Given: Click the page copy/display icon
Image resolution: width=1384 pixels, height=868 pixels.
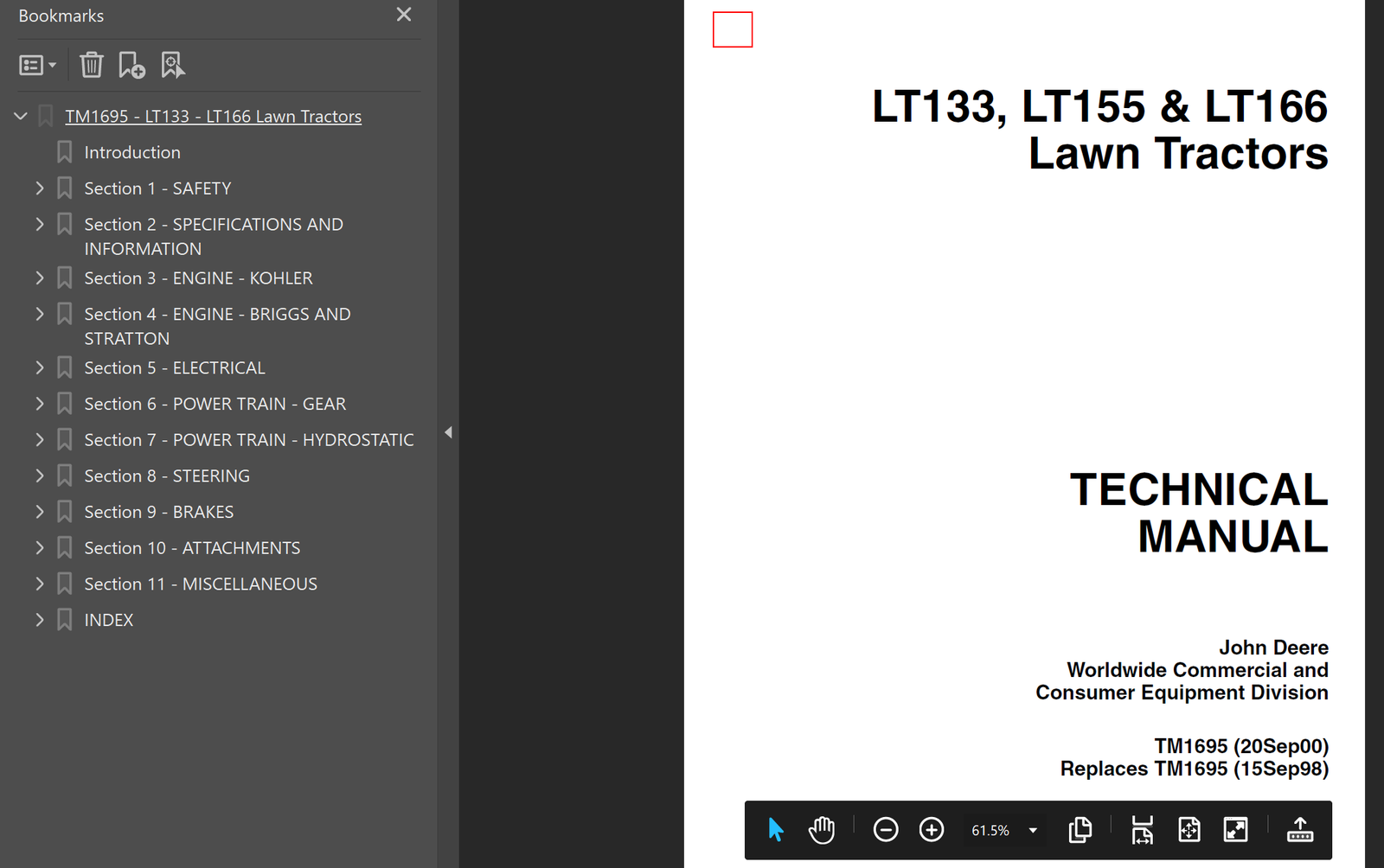Looking at the screenshot, I should pos(1080,830).
